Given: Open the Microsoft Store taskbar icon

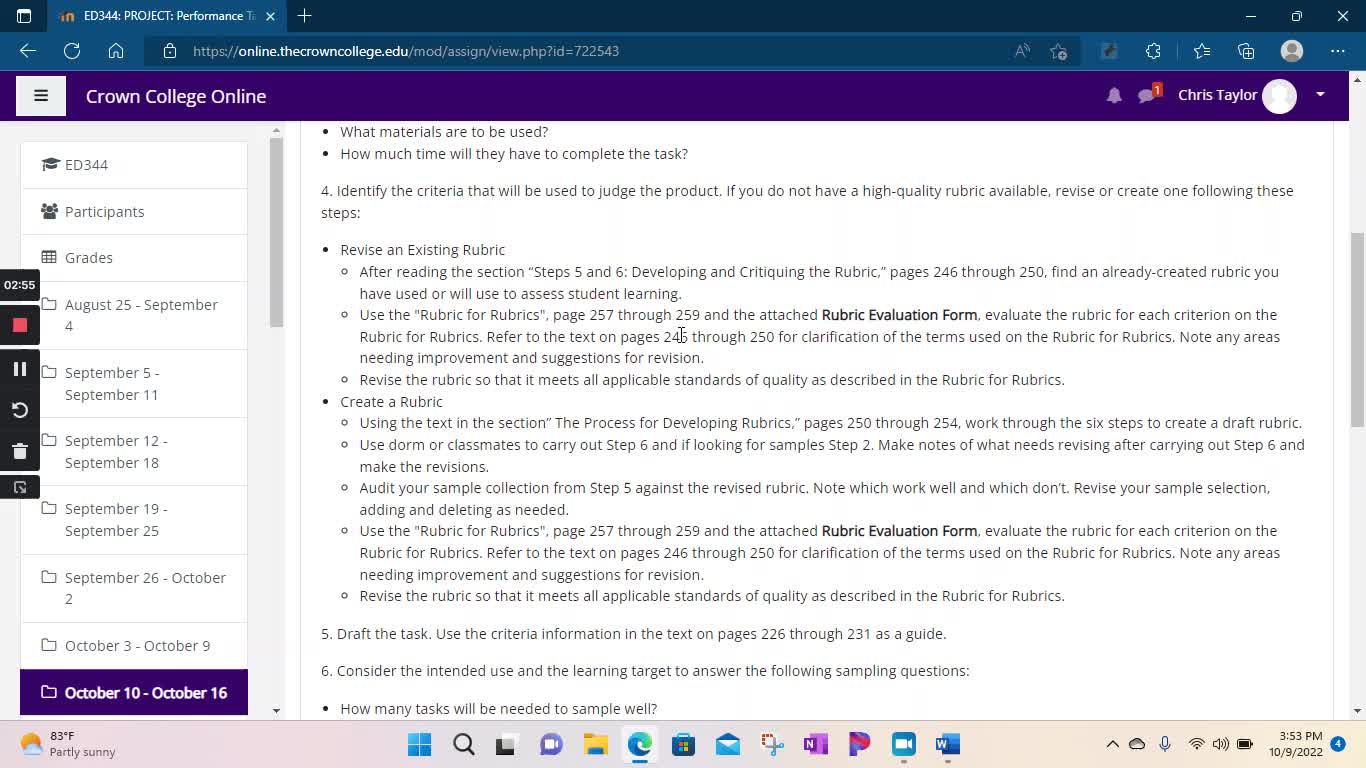Looking at the screenshot, I should [x=684, y=744].
